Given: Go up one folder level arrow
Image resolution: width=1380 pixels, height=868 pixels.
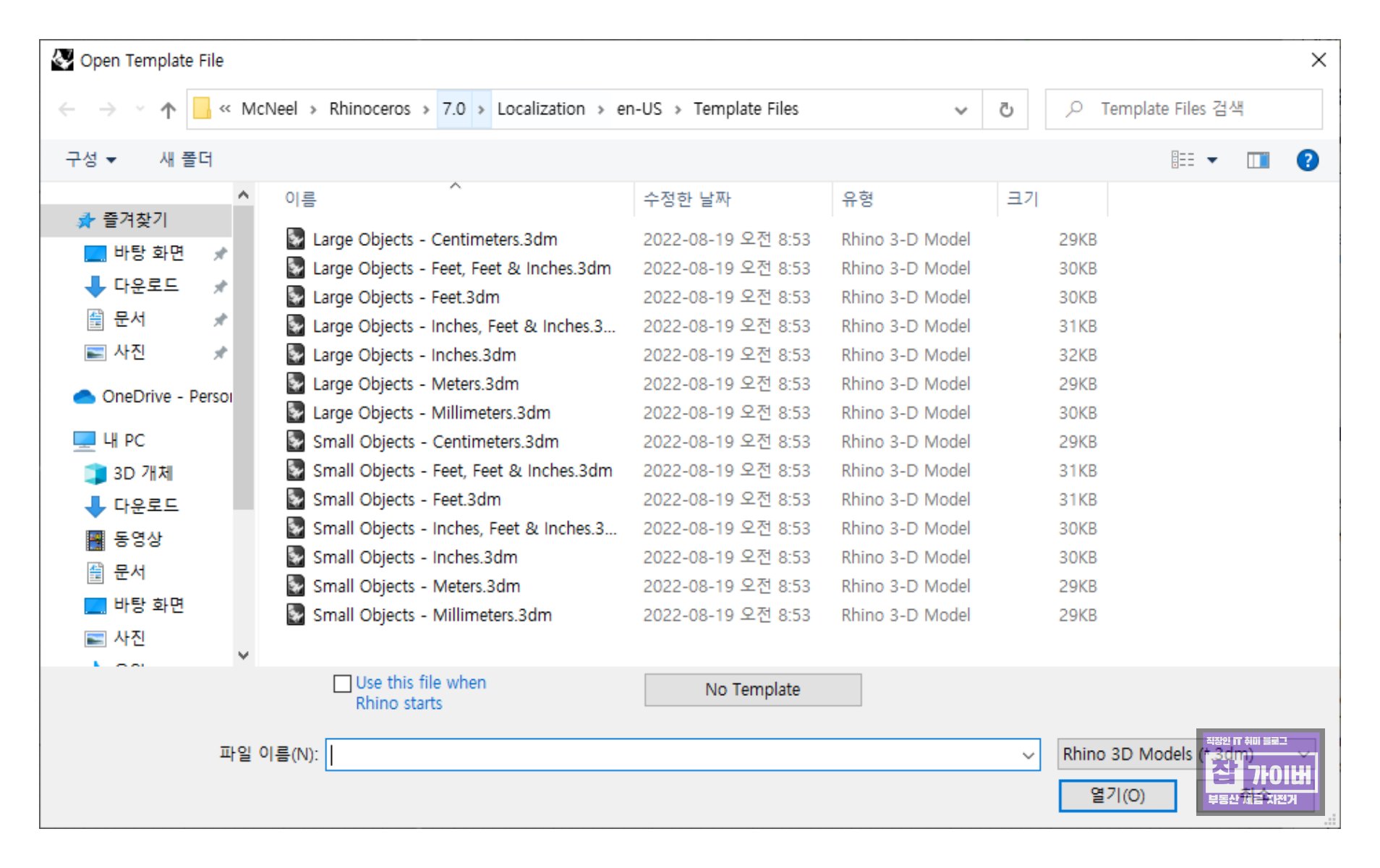Looking at the screenshot, I should [x=168, y=109].
